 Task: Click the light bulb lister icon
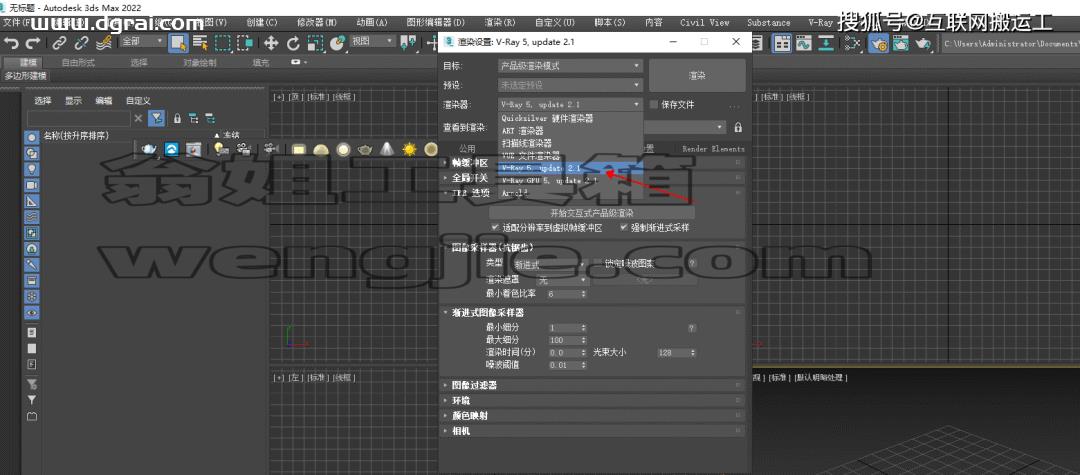click(221, 149)
